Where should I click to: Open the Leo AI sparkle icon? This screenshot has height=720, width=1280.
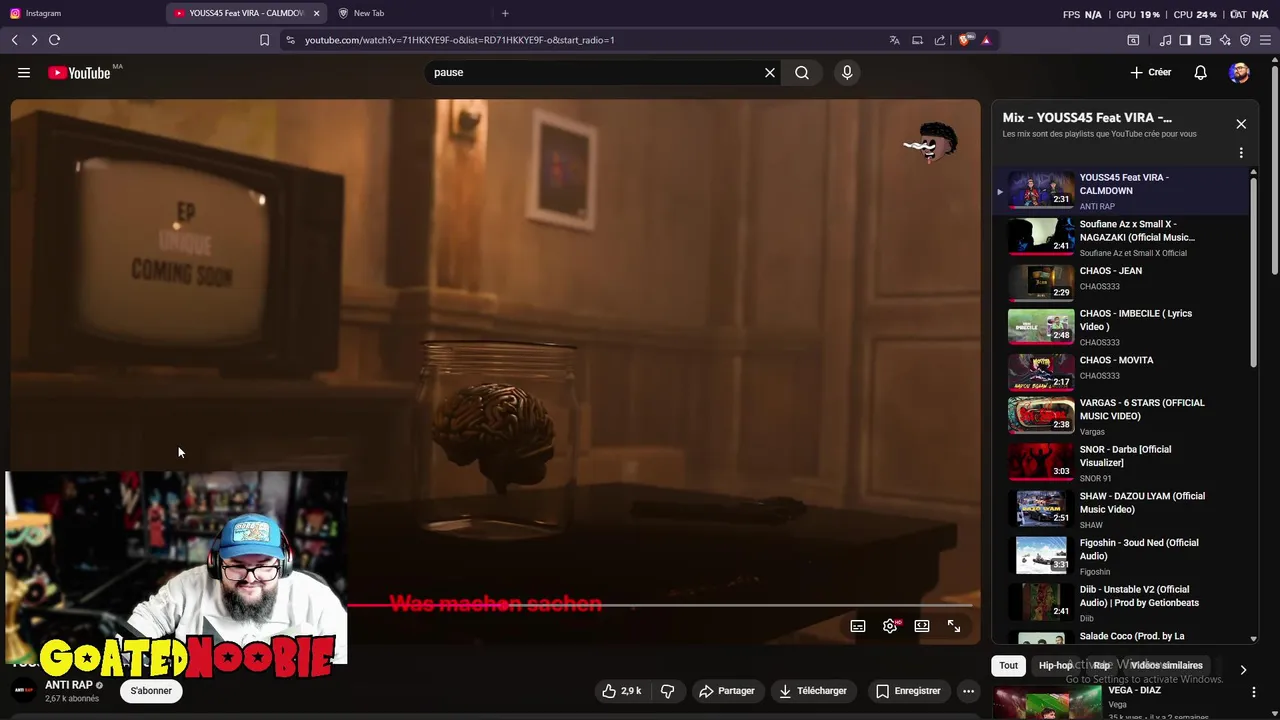[x=1225, y=40]
